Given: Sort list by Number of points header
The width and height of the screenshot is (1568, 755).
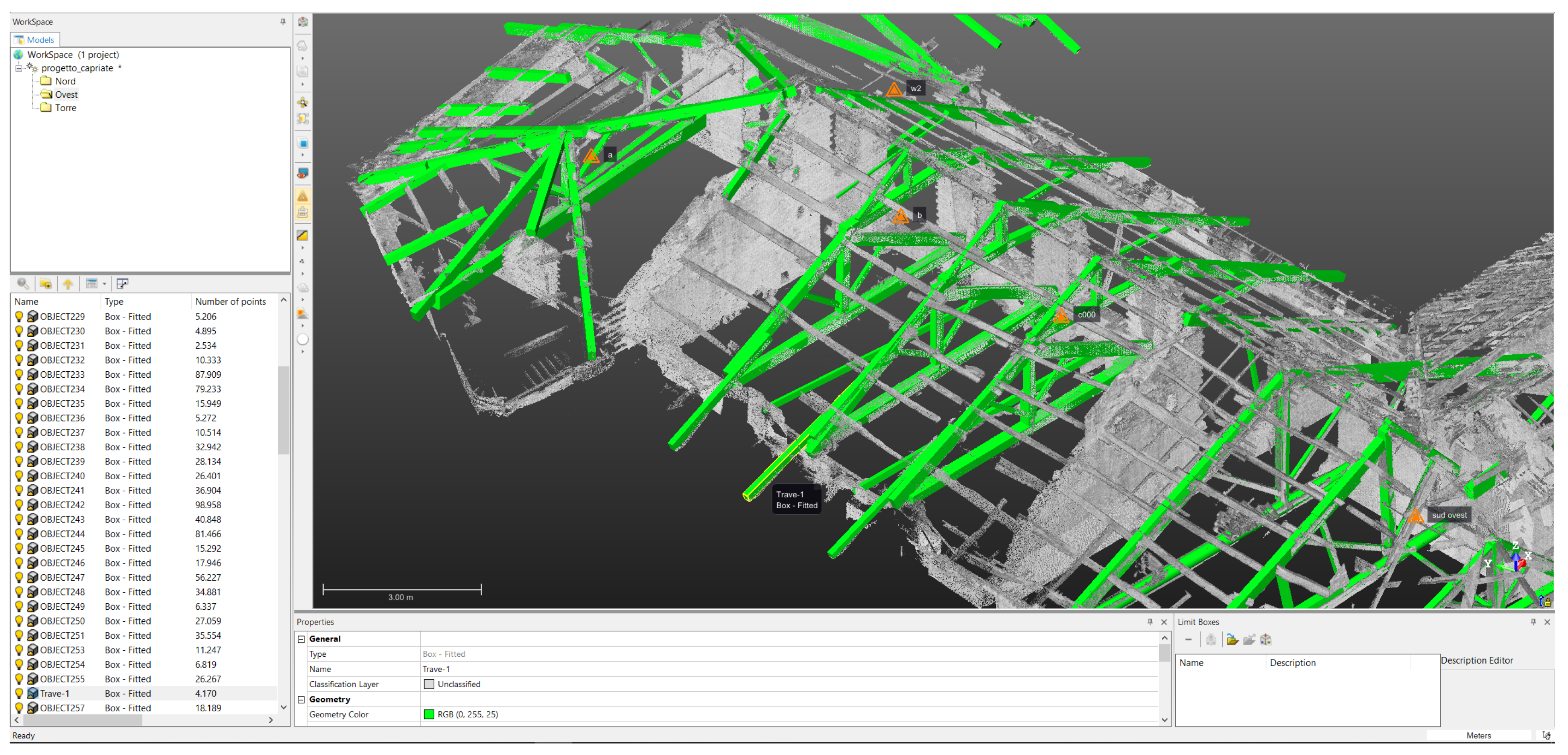Looking at the screenshot, I should coord(230,301).
